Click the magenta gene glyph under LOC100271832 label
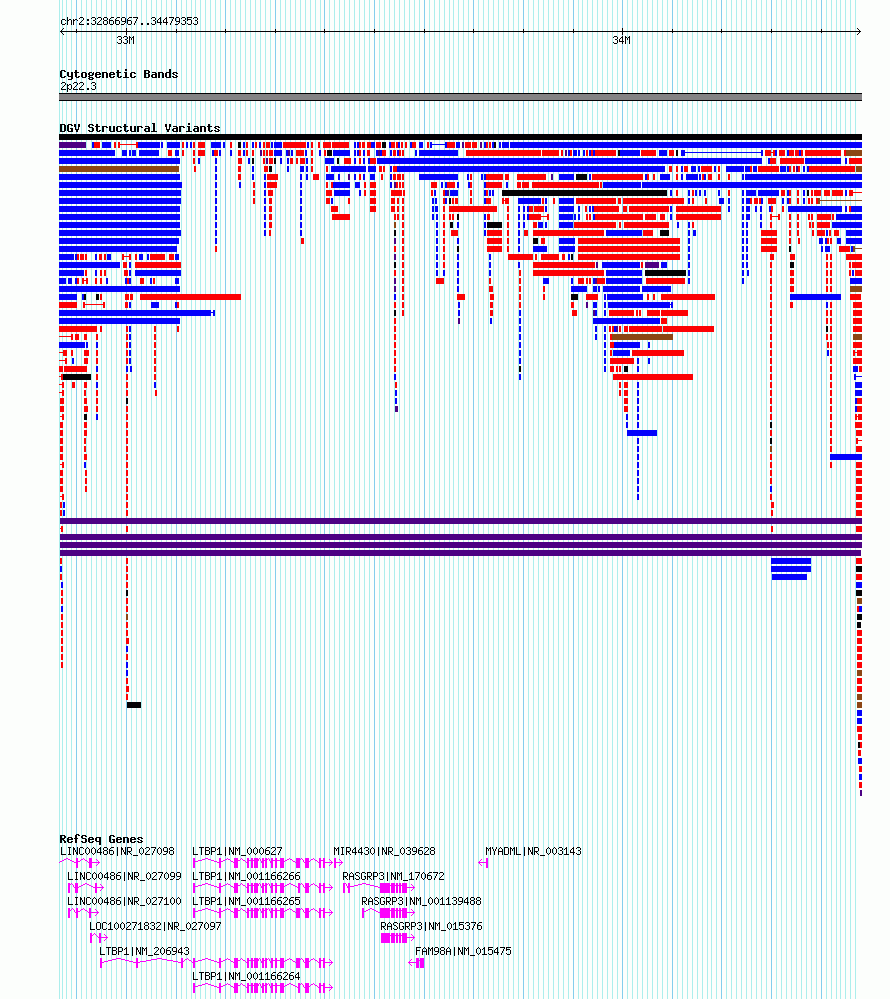The width and height of the screenshot is (890, 999). 99,938
